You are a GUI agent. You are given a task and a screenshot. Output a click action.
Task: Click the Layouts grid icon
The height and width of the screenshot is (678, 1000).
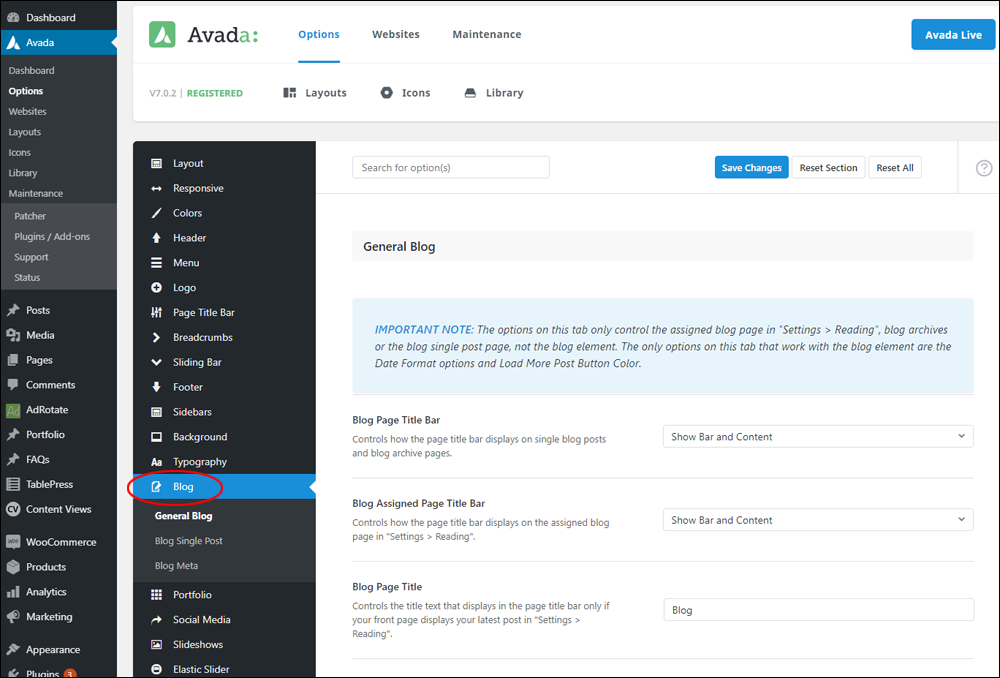(x=290, y=93)
